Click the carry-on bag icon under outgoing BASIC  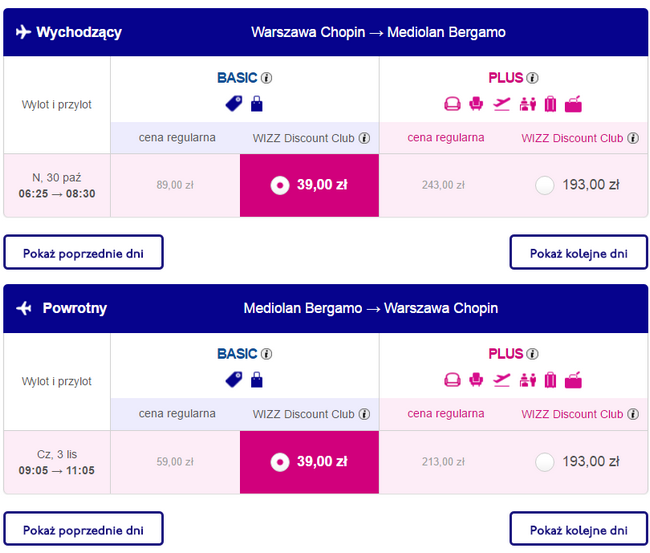pos(256,103)
